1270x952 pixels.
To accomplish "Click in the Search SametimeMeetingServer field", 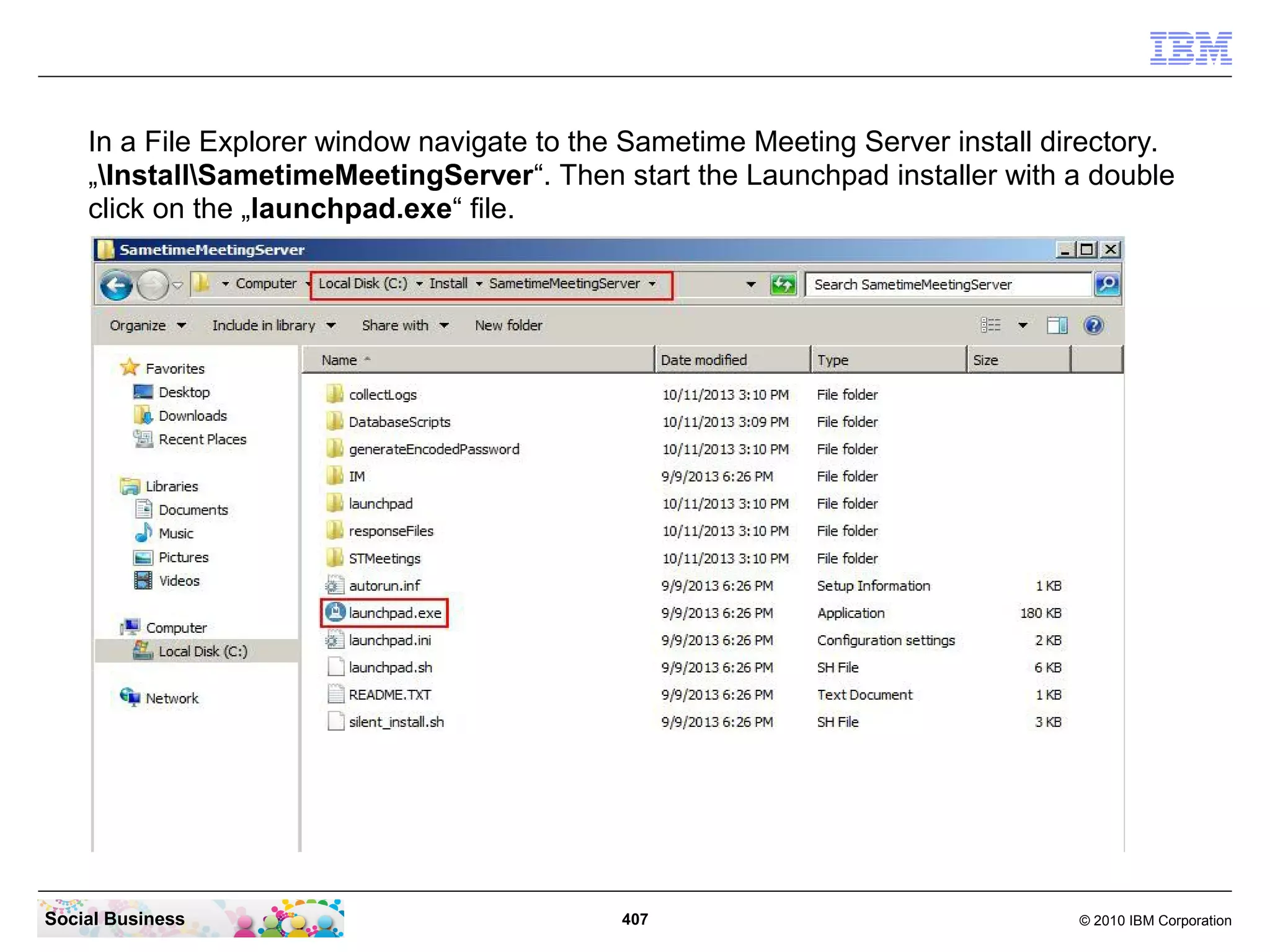I will 948,284.
